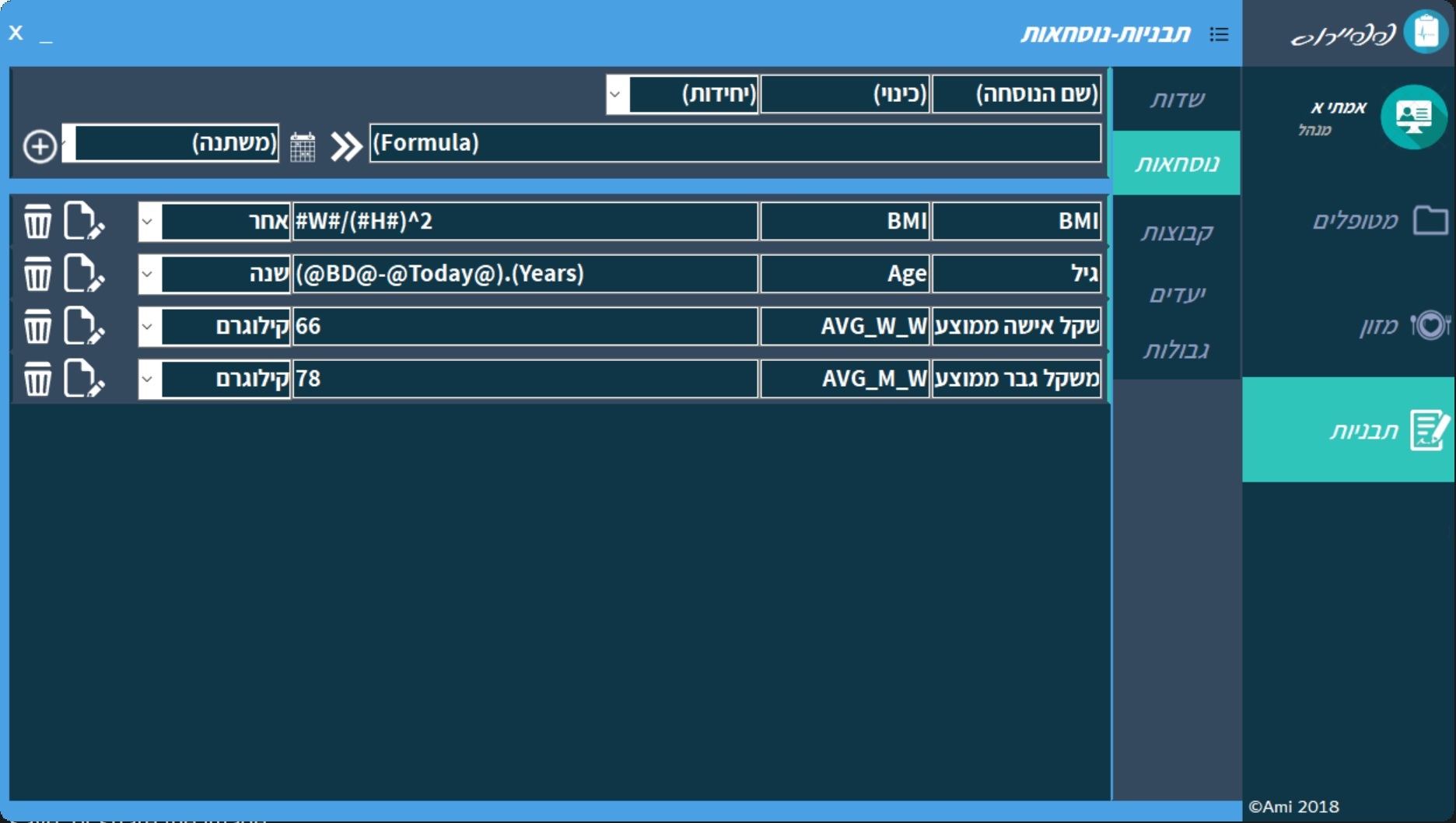Expand the units dropdown in BMI row

[x=149, y=222]
